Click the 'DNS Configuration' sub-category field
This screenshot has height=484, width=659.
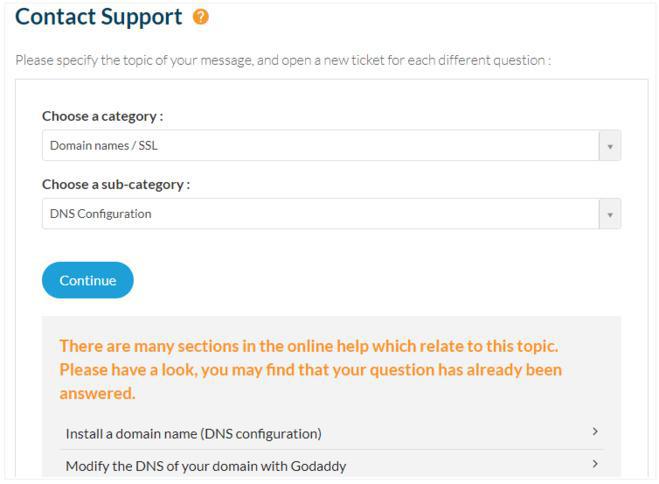point(320,214)
